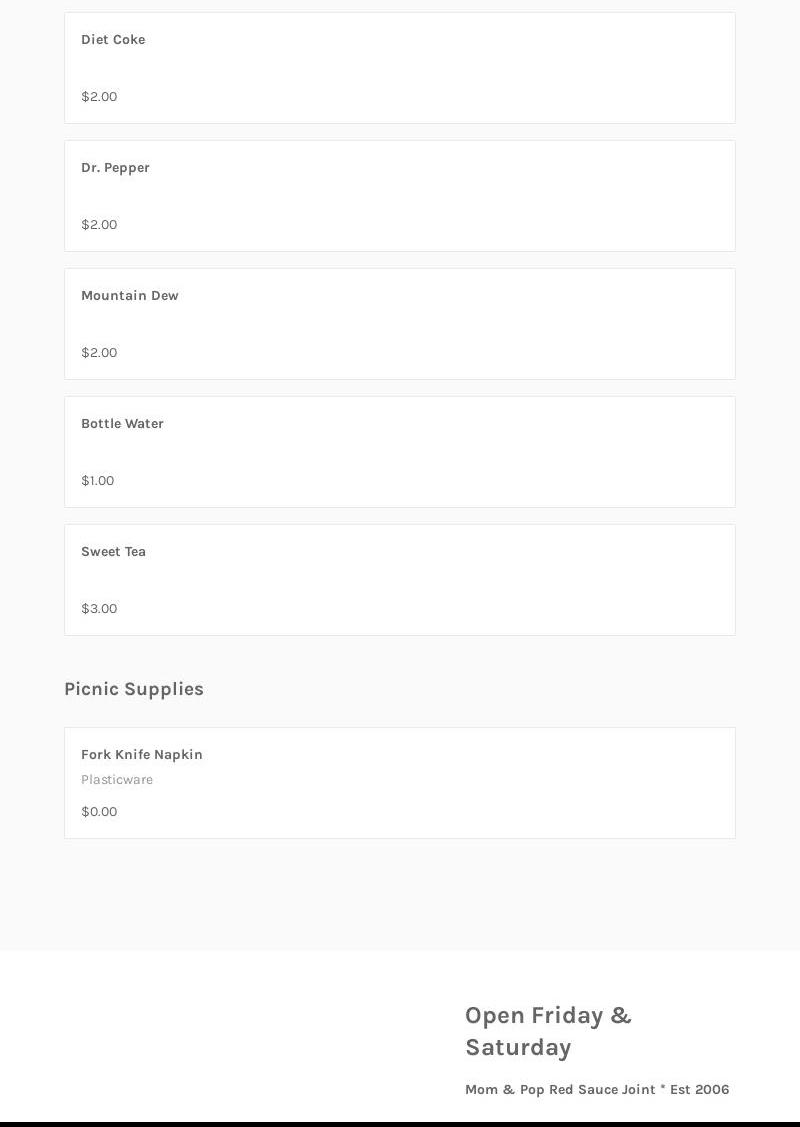The image size is (800, 1127).
Task: Click the Diet Coke $2.00 price
Action: (99, 97)
